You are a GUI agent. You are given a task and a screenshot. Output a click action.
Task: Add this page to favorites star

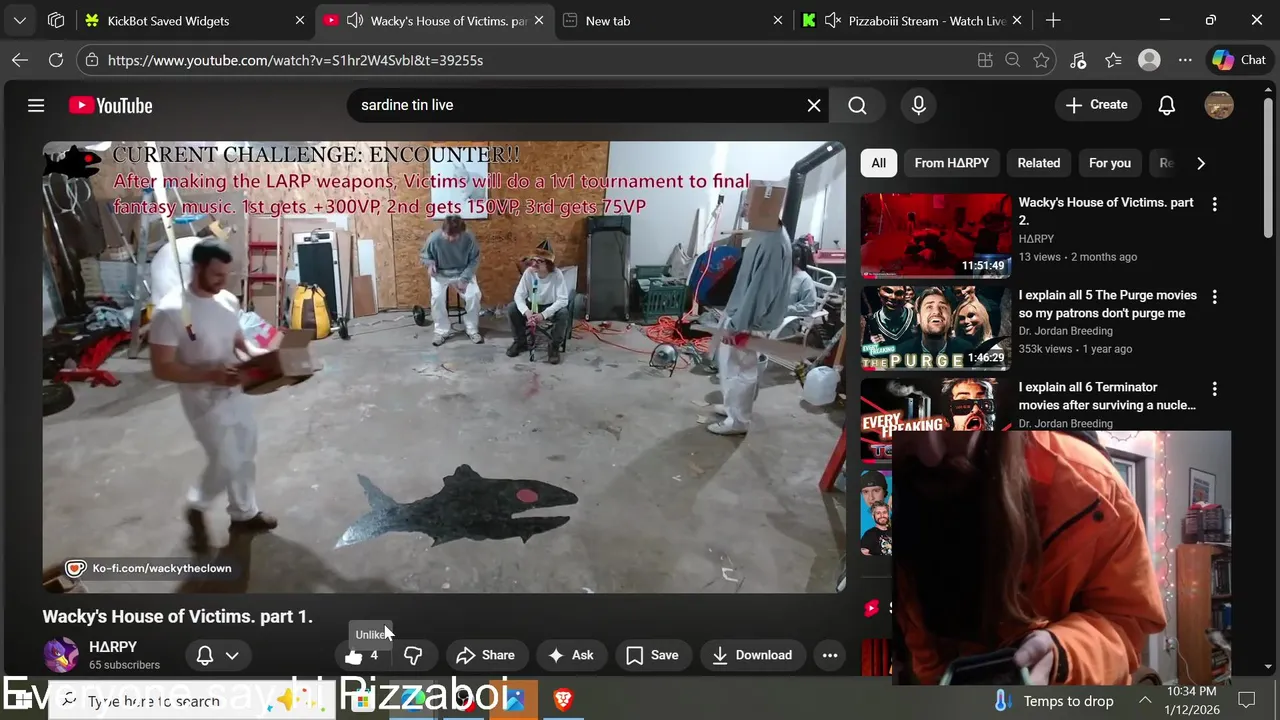coord(1041,60)
